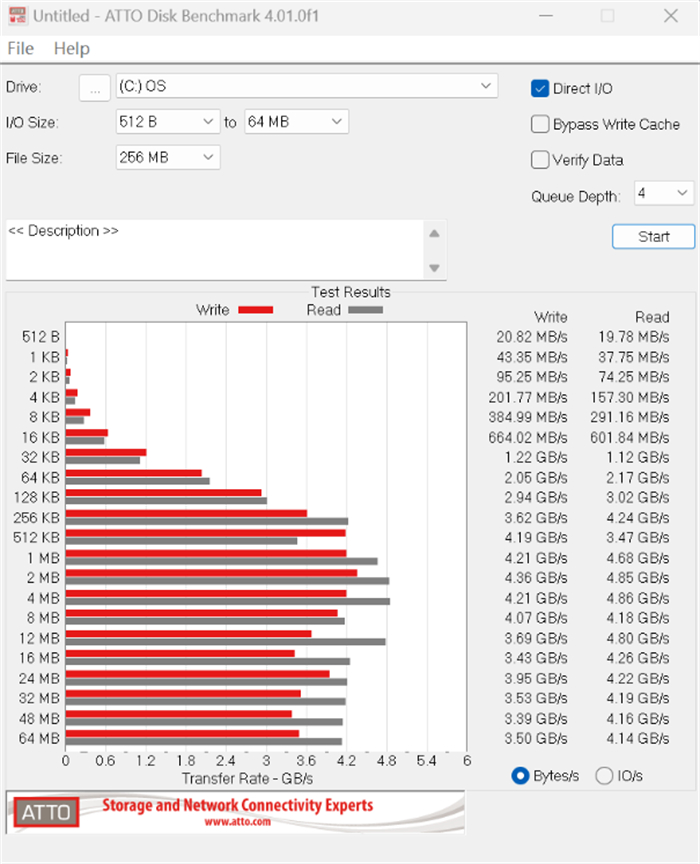Click the drive browse (...) button
This screenshot has height=864, width=700.
tap(95, 87)
